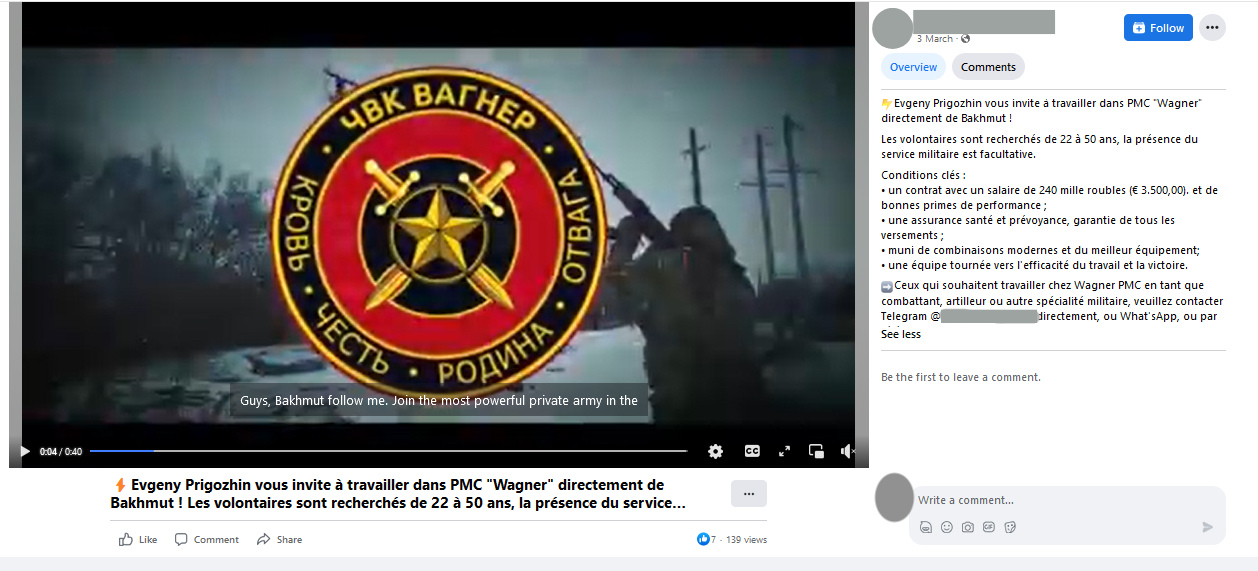The image size is (1258, 571).
Task: Click the Follow button
Action: point(1157,28)
